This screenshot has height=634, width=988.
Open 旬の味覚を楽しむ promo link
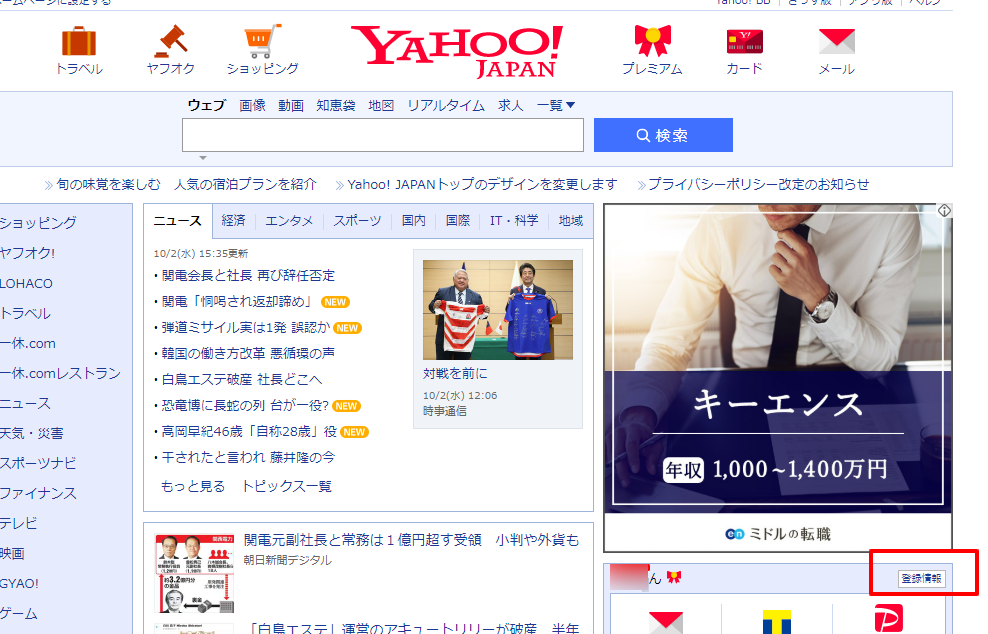[x=108, y=184]
